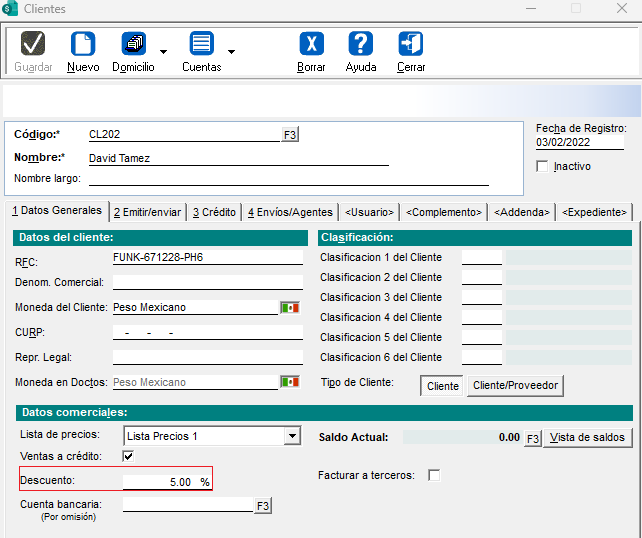Click the F3 lookup next to Código
Screen dimensions: 642x538
[290, 134]
